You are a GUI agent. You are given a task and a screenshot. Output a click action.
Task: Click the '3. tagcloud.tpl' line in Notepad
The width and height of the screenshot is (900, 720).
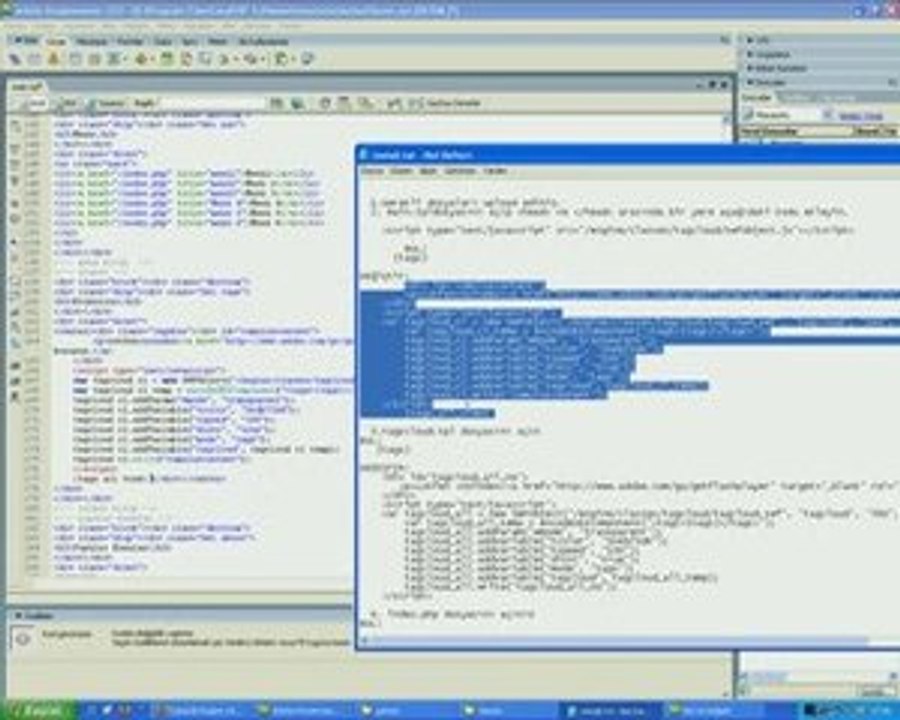click(x=455, y=431)
